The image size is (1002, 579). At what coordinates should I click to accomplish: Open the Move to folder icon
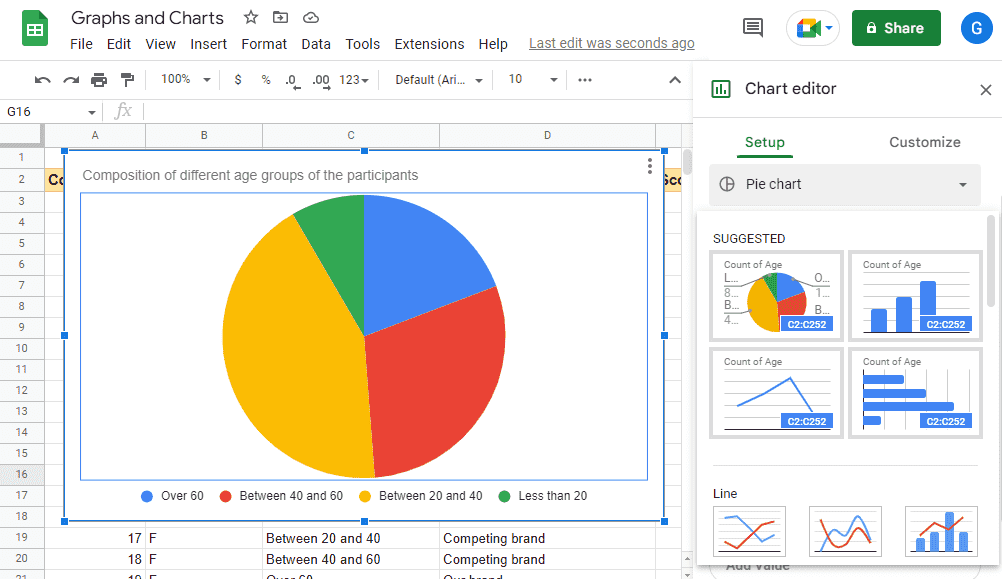coord(280,17)
